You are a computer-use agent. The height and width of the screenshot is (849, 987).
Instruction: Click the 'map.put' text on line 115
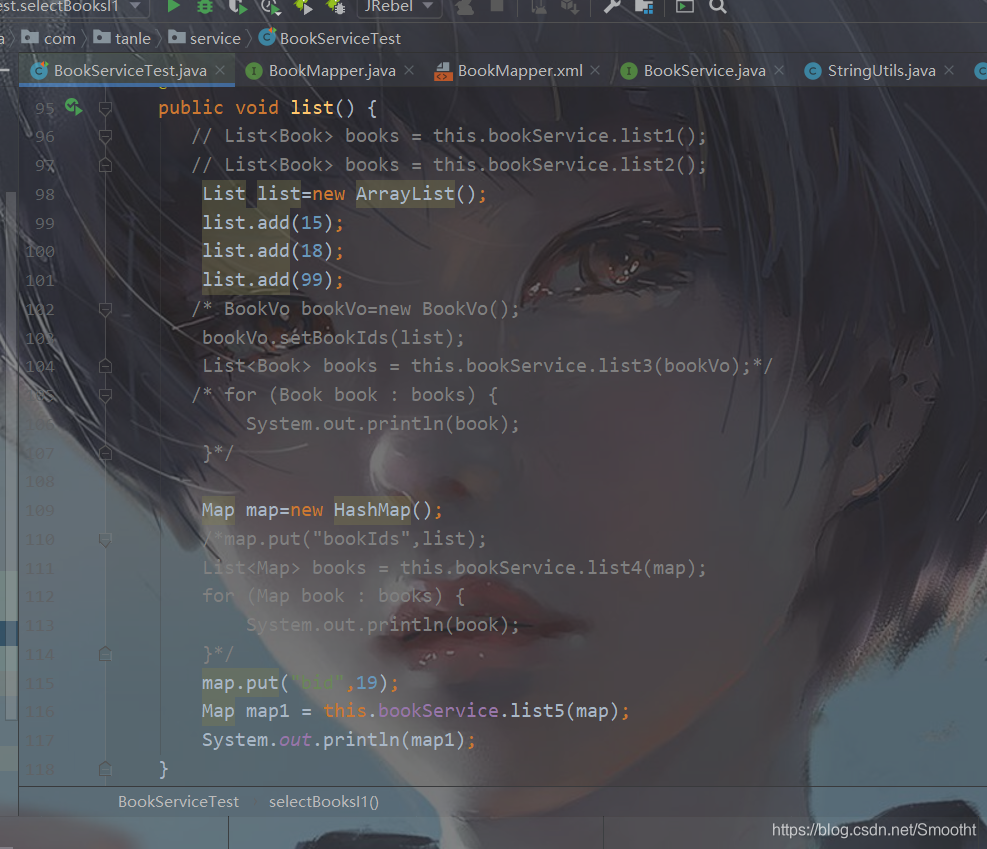(x=240, y=683)
